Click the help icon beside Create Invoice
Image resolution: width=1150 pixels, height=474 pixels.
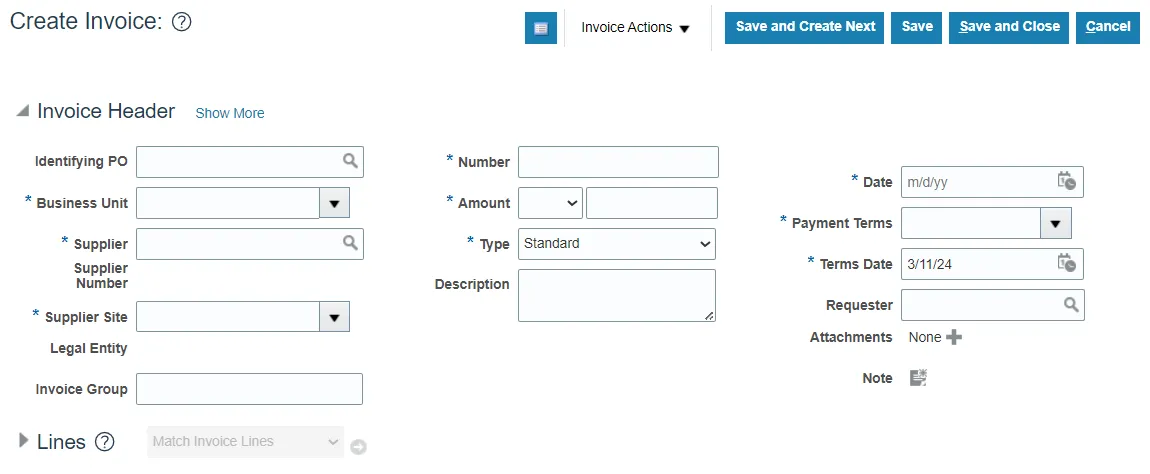coord(181,23)
